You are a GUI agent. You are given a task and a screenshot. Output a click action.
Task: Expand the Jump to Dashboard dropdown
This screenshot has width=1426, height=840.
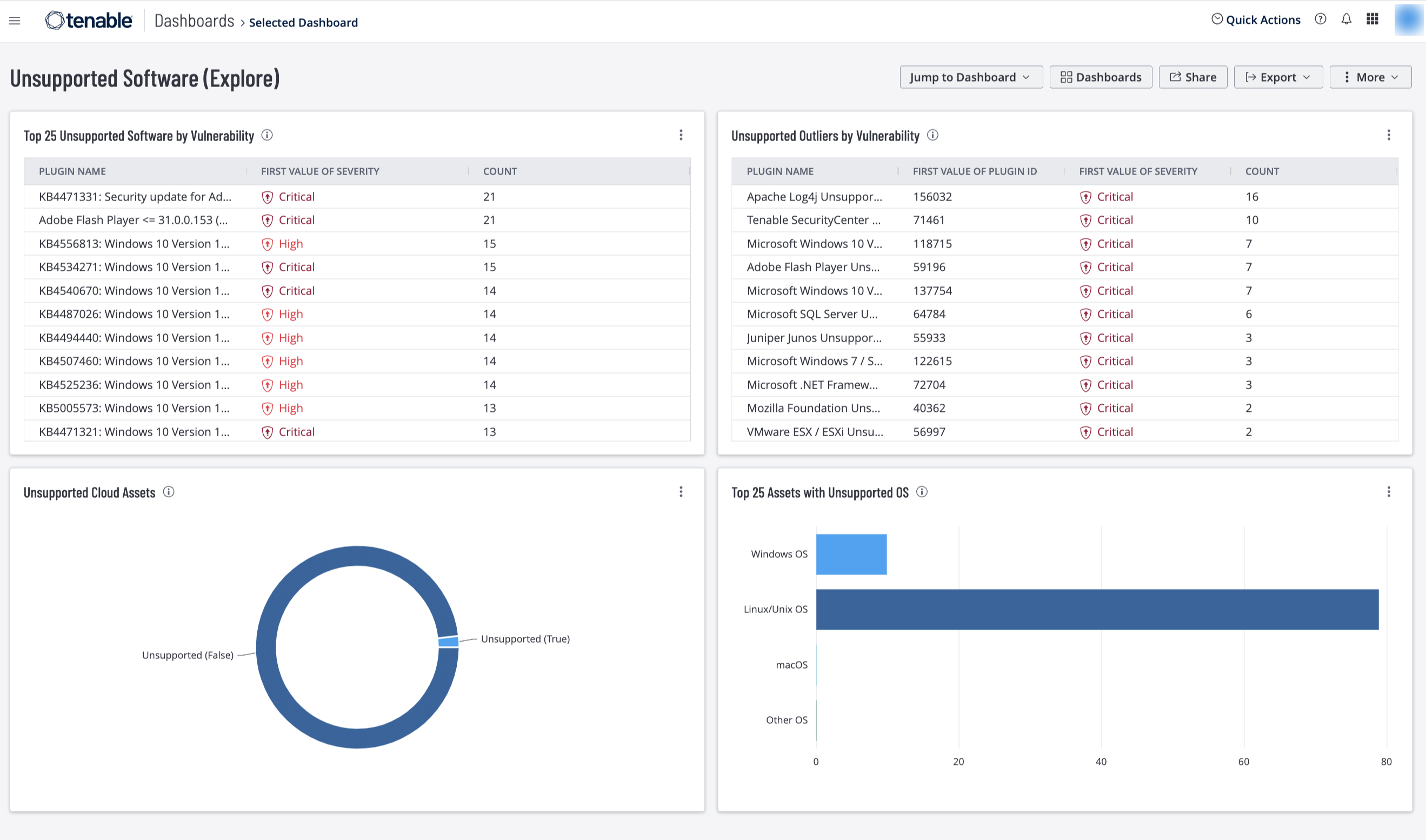971,77
